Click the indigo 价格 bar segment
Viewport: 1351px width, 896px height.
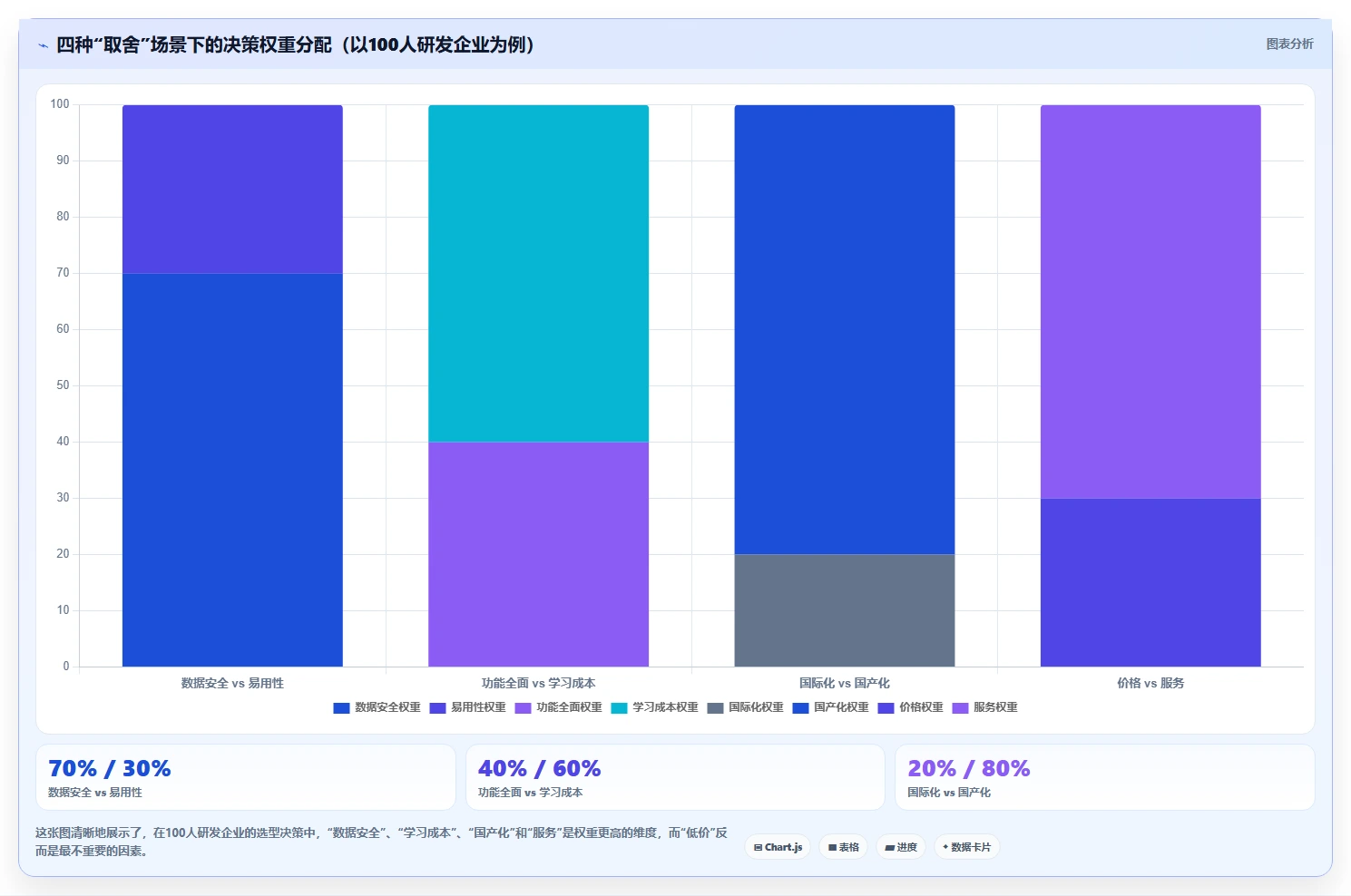click(x=1150, y=582)
